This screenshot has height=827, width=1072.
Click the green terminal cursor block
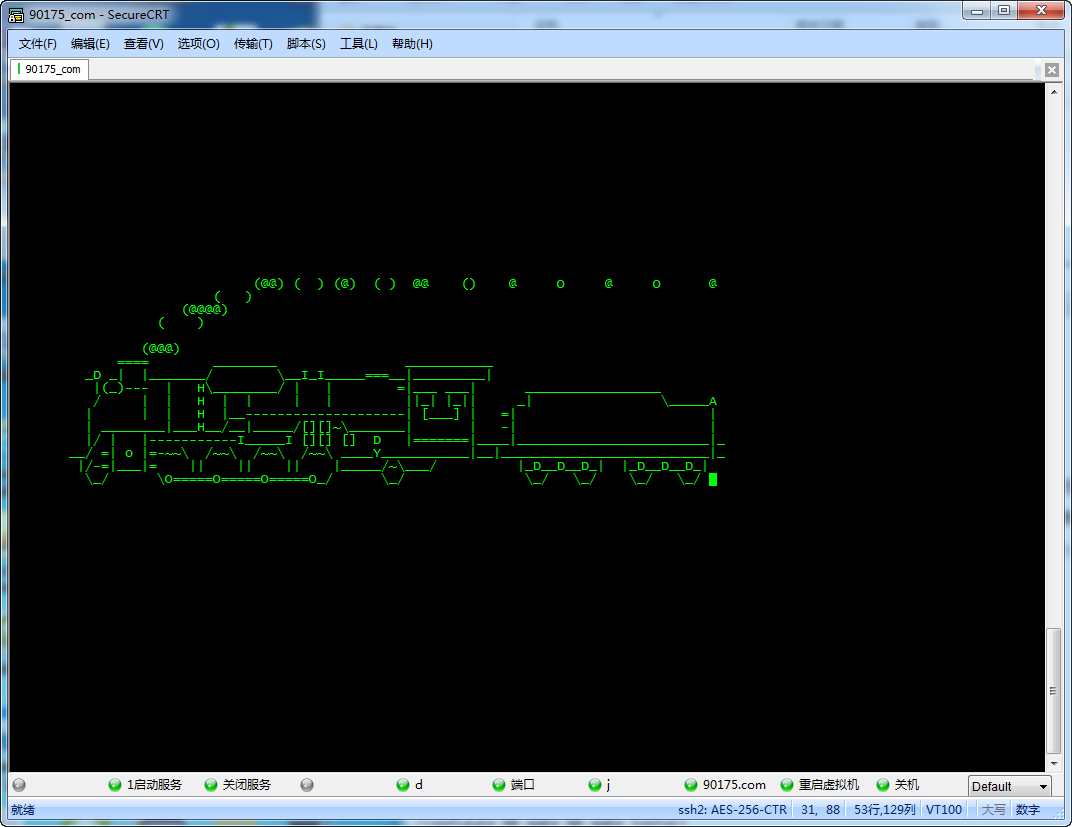(713, 479)
